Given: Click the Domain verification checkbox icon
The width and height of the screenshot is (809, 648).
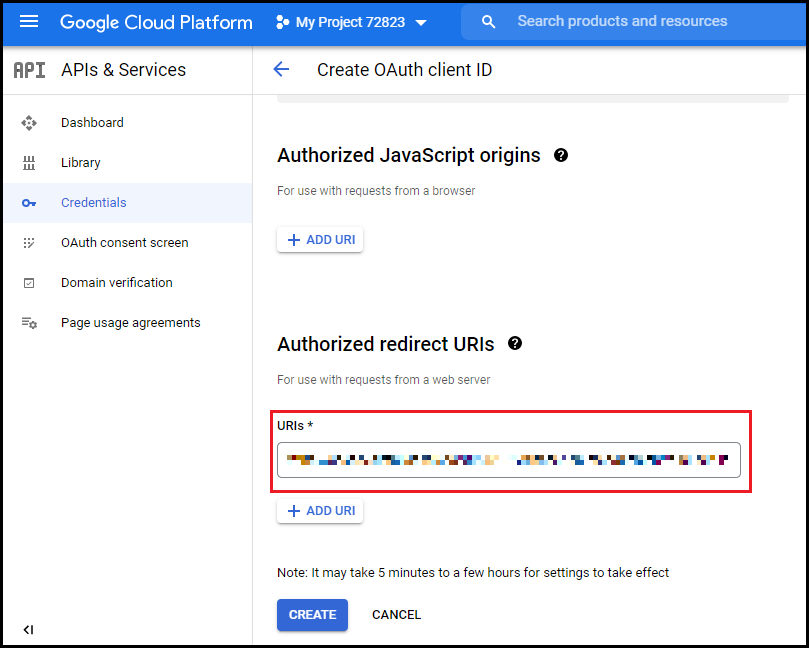Looking at the screenshot, I should pyautogui.click(x=29, y=283).
